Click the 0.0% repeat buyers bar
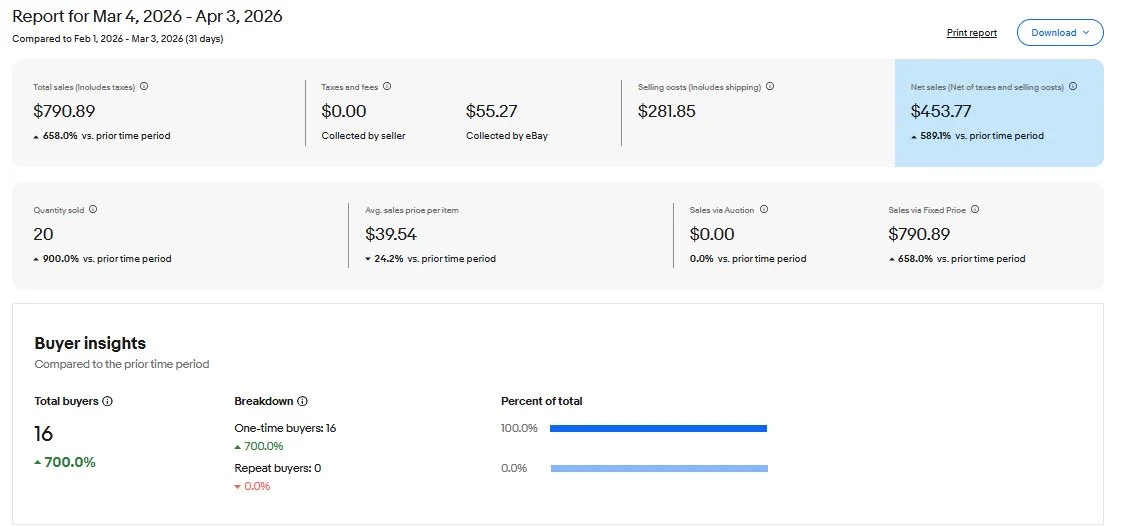The image size is (1123, 527). 658,468
